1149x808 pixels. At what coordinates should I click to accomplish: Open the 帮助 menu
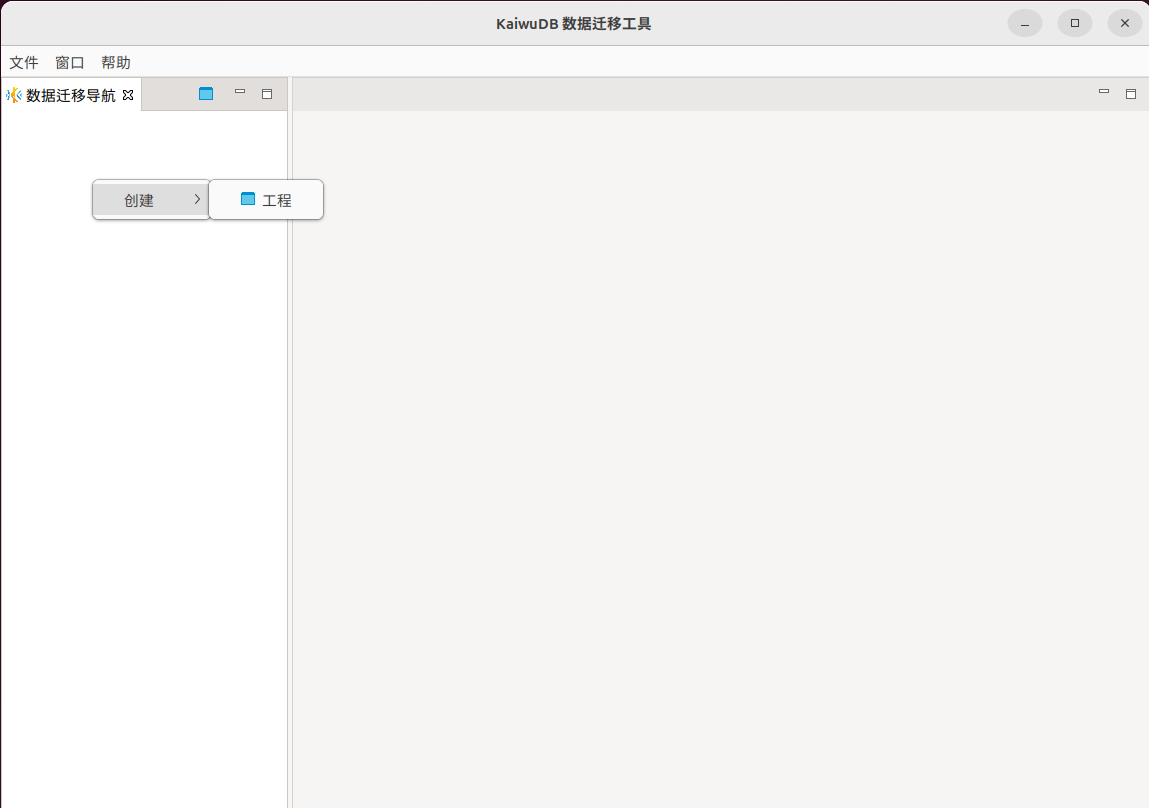click(x=116, y=62)
